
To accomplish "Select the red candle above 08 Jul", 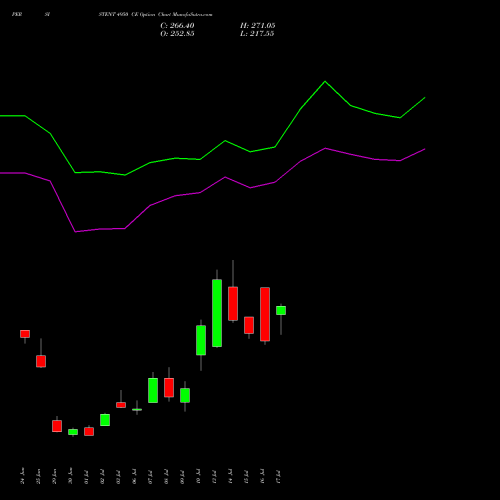I will (x=169, y=387).
